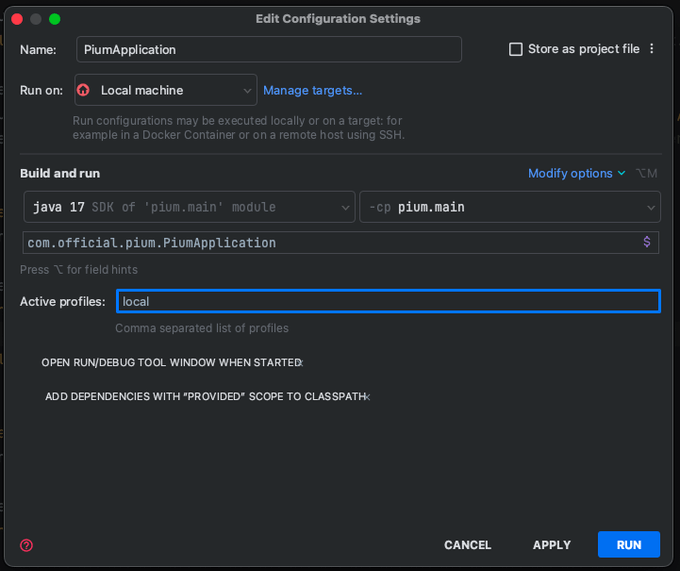
Task: Click the Name field containing PiumApplication
Action: [268, 49]
